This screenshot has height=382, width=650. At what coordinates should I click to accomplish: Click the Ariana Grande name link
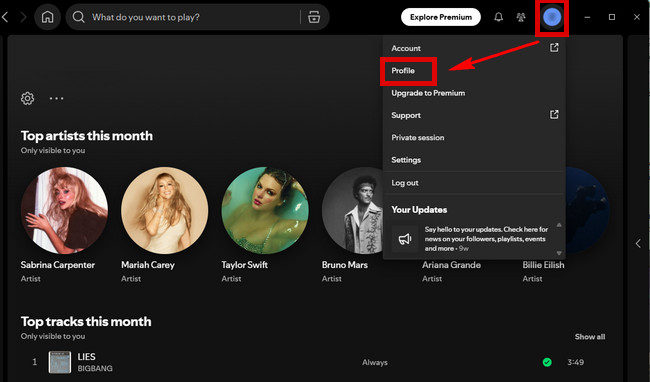(x=451, y=265)
